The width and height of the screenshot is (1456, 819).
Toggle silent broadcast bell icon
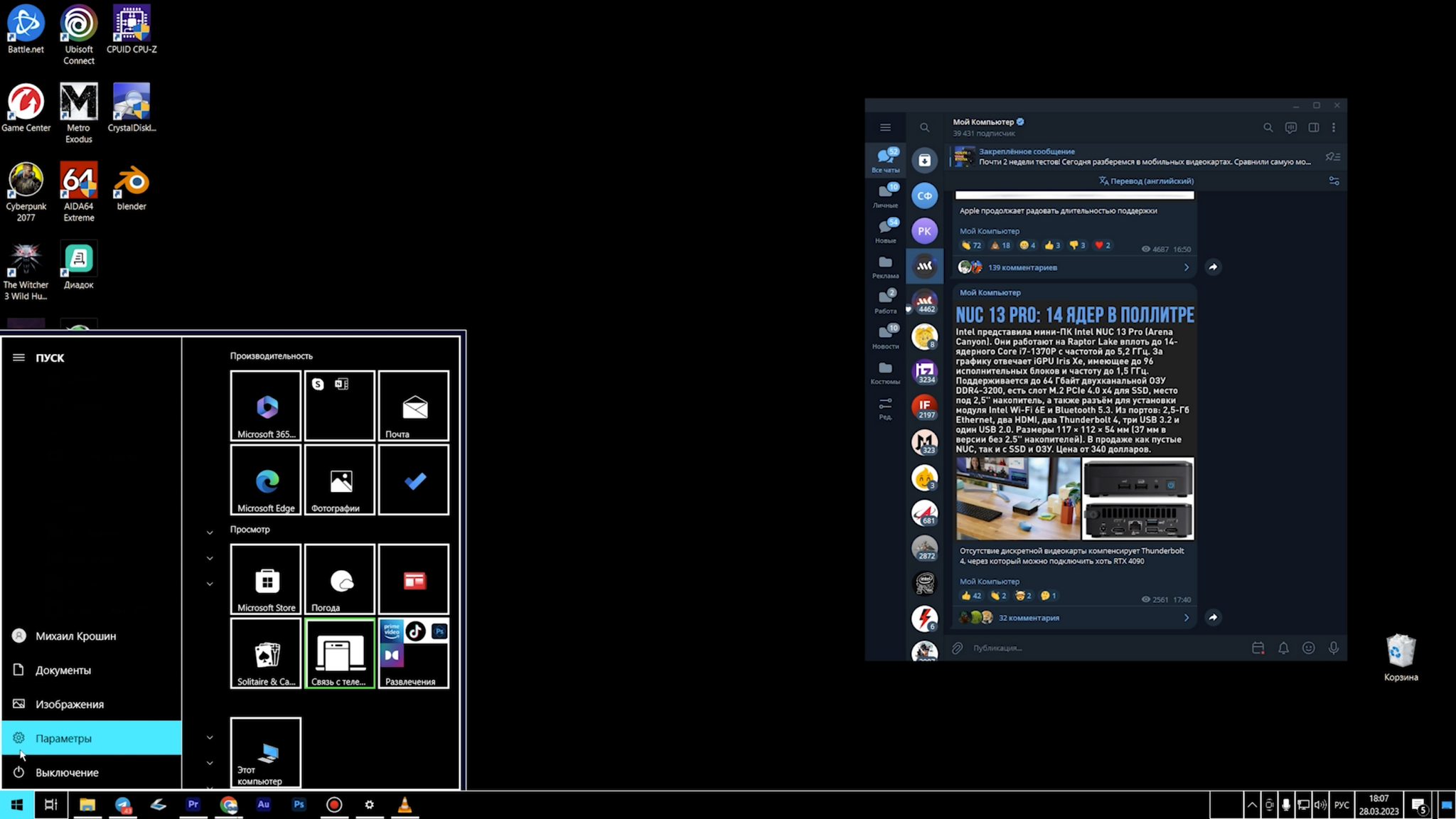(1283, 648)
